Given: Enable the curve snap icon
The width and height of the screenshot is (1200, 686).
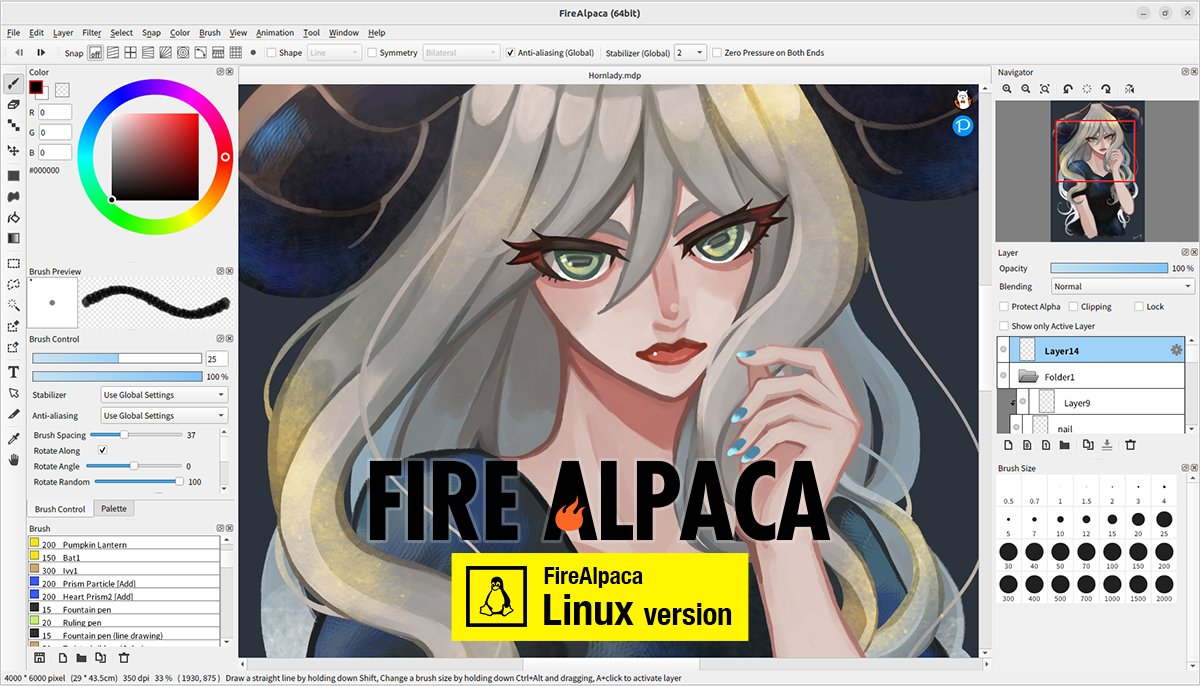Looking at the screenshot, I should click(201, 52).
